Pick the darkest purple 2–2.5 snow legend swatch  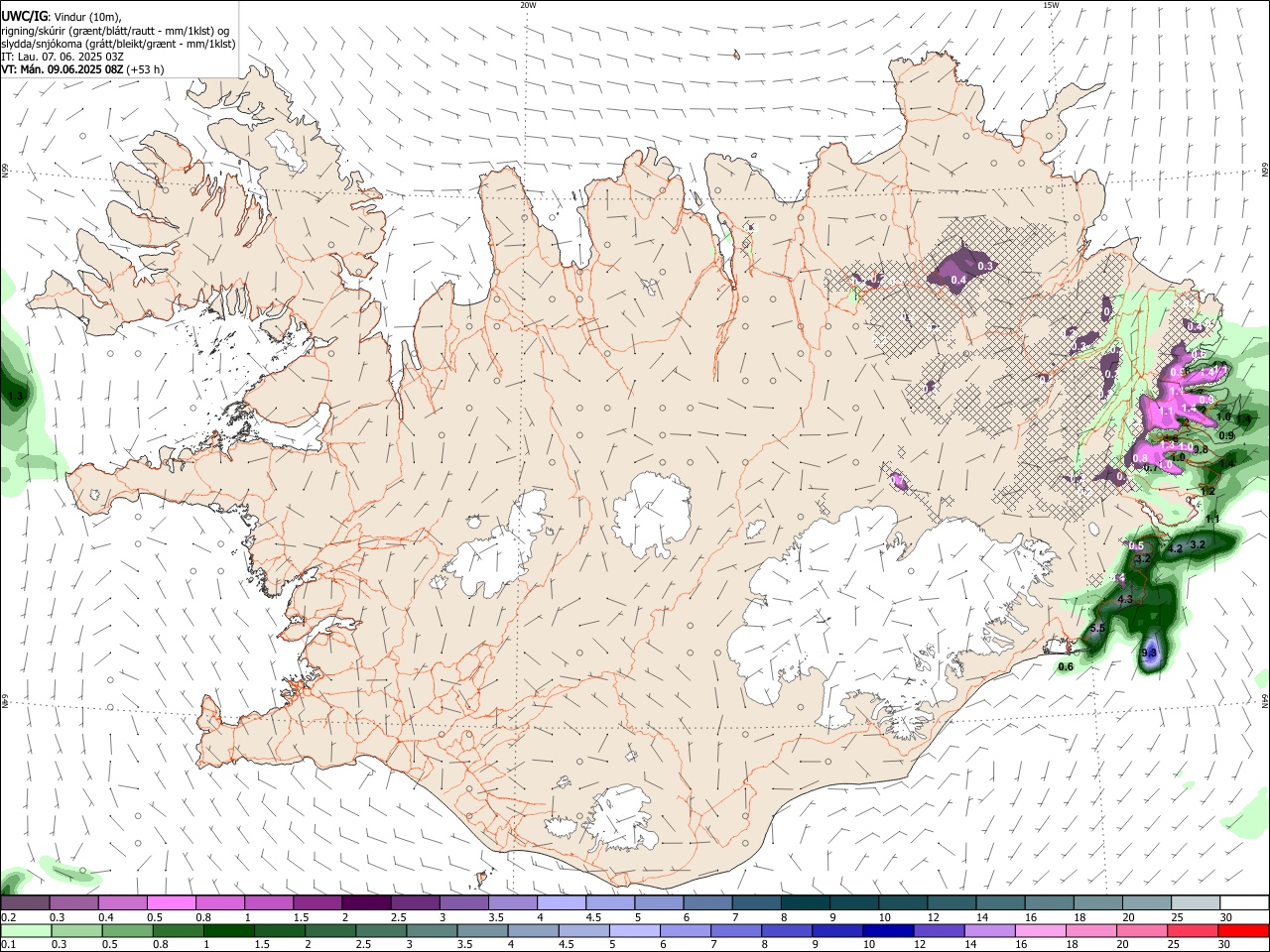[366, 903]
